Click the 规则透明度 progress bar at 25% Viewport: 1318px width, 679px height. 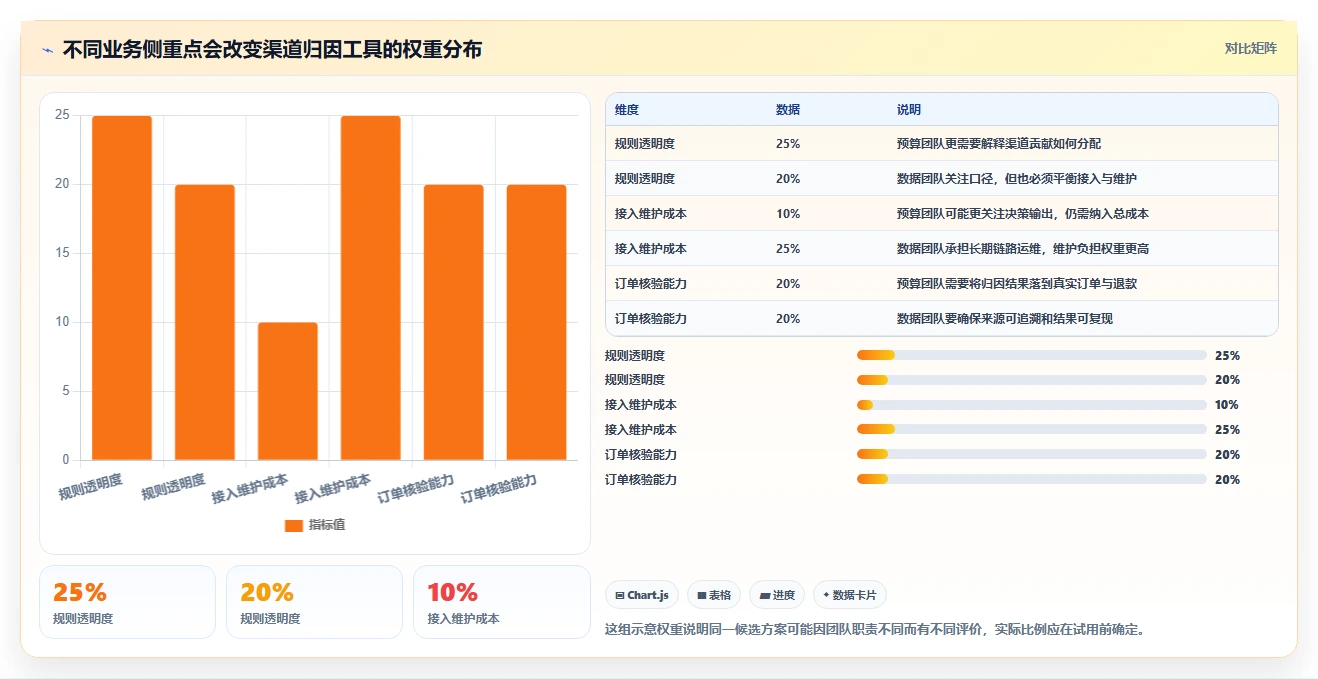coord(1032,355)
